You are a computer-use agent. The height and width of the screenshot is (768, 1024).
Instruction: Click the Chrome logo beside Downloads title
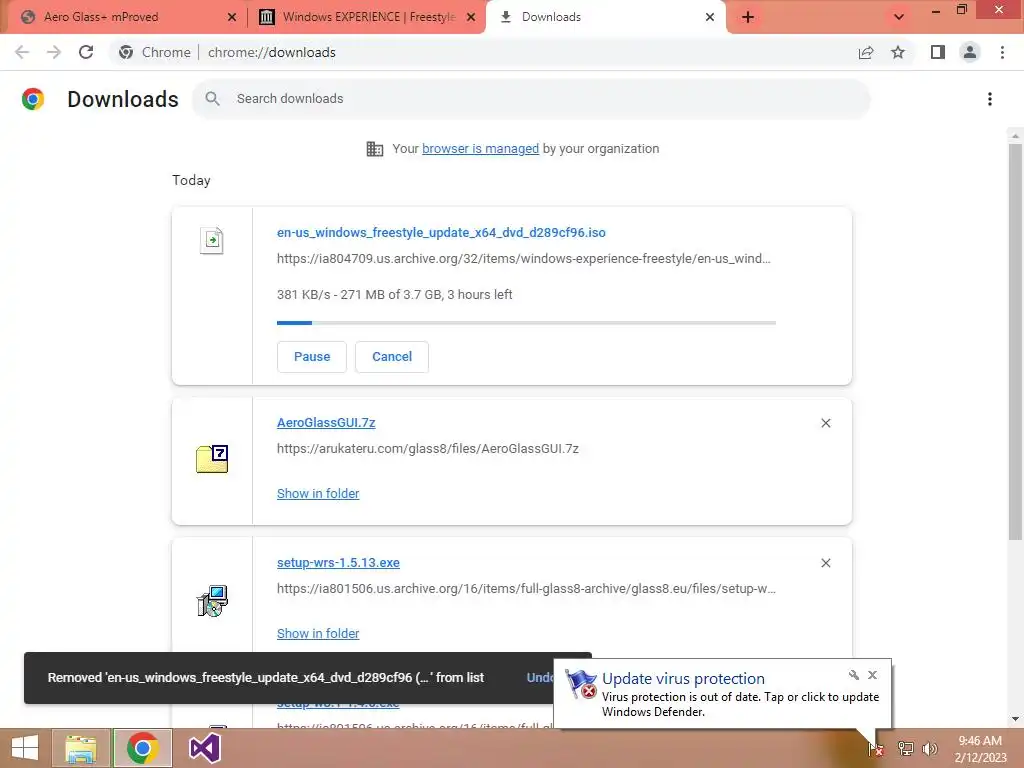(x=33, y=99)
